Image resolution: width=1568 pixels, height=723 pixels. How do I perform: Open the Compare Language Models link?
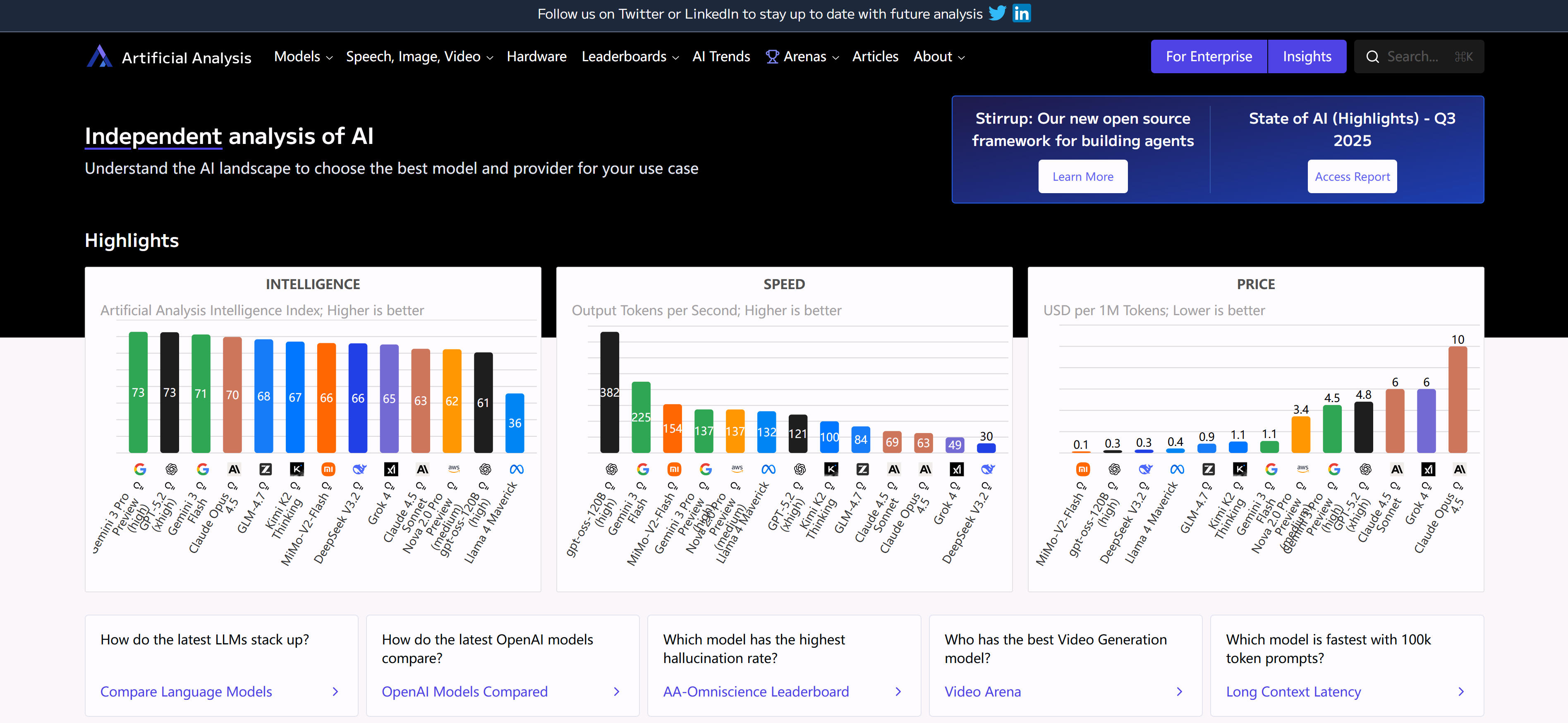click(x=186, y=691)
